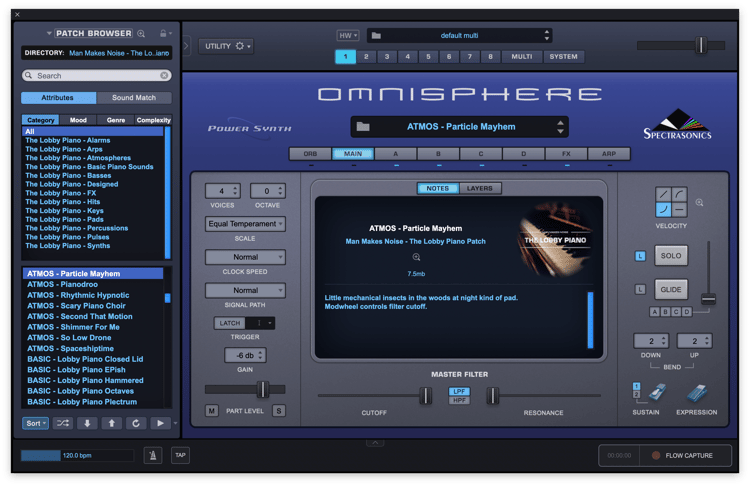
Task: Mute the part with M button
Action: coord(211,410)
